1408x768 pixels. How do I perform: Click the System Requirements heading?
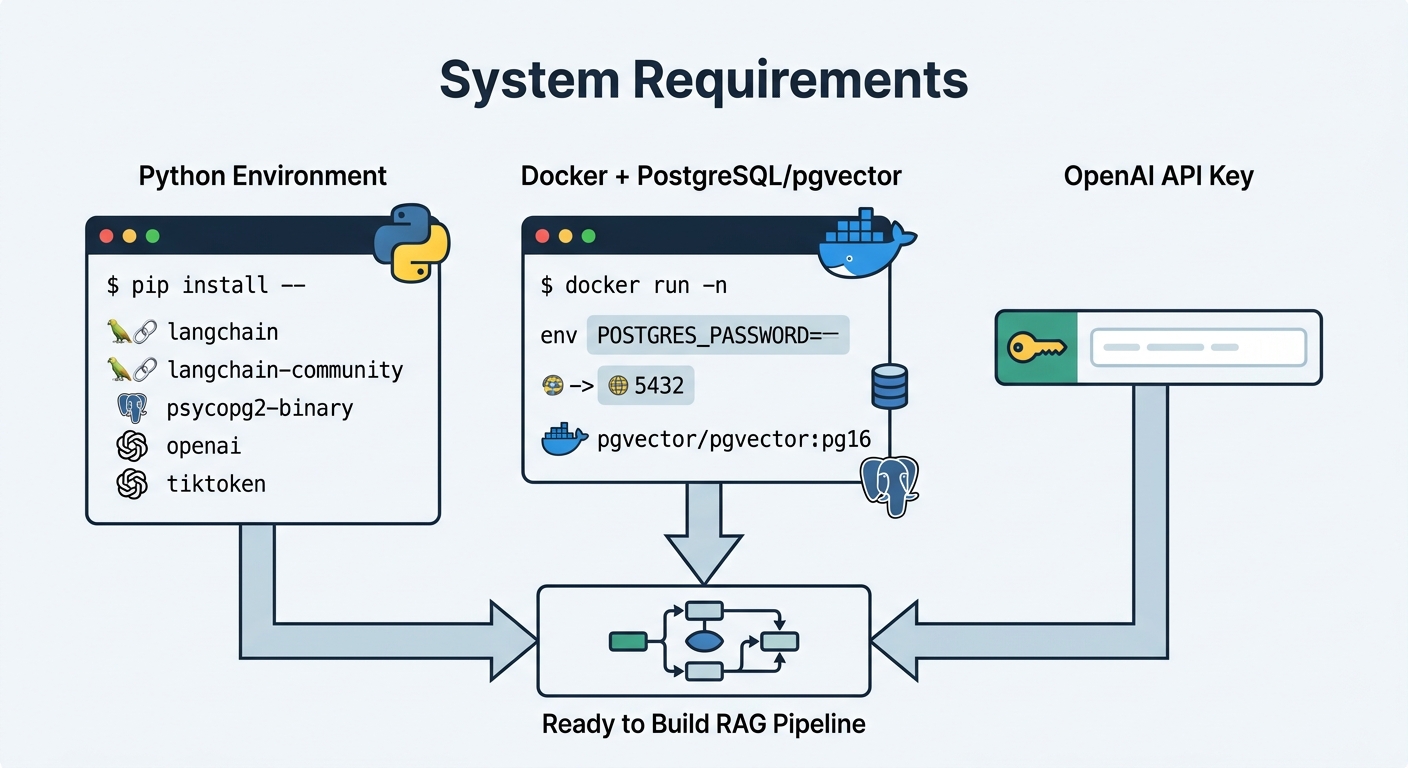[x=704, y=80]
